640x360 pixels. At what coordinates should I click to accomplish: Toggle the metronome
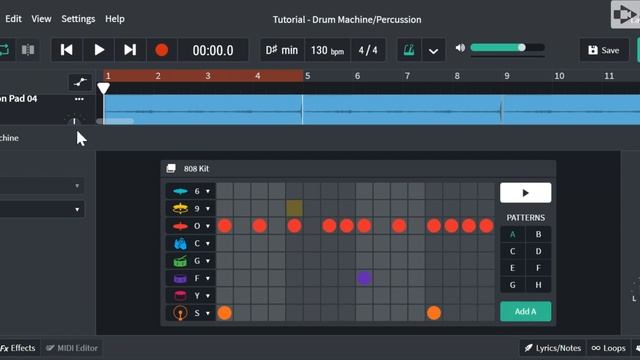tap(409, 50)
